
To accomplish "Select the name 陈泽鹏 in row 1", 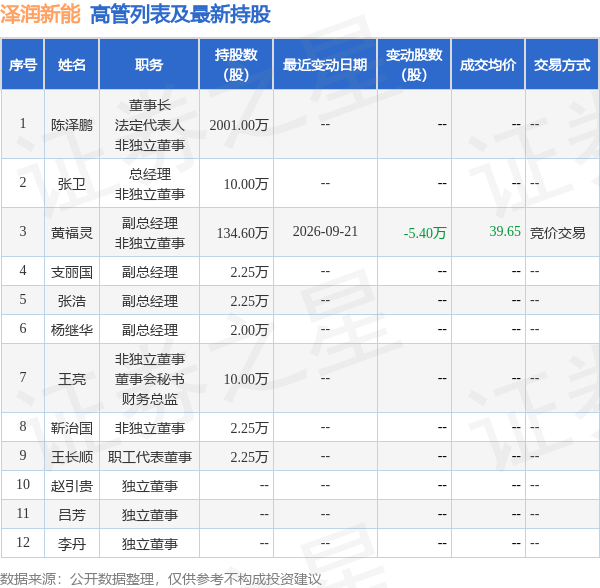I will pos(72,125).
